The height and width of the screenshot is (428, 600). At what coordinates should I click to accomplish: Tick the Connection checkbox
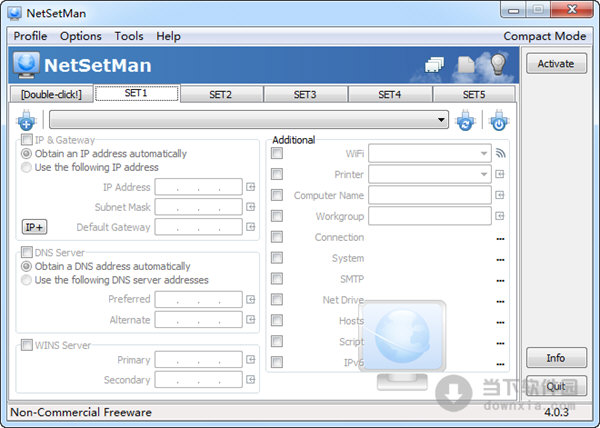coord(277,237)
